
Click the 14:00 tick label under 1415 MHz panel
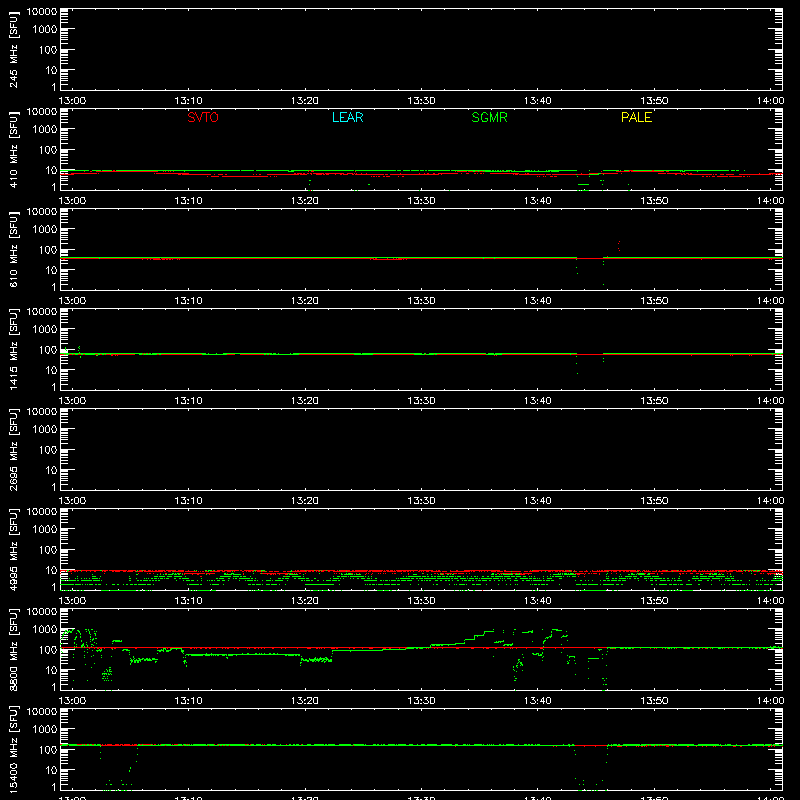pyautogui.click(x=770, y=401)
